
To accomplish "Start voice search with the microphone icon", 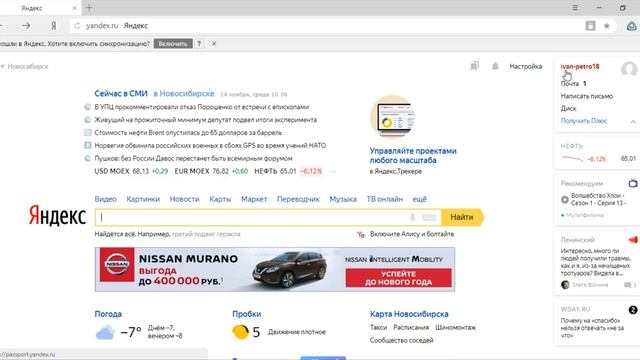I will tap(412, 218).
